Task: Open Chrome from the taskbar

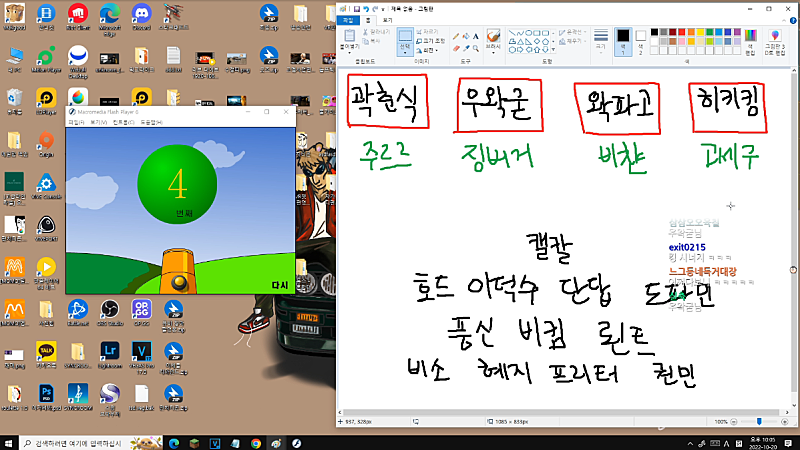Action: click(255, 442)
